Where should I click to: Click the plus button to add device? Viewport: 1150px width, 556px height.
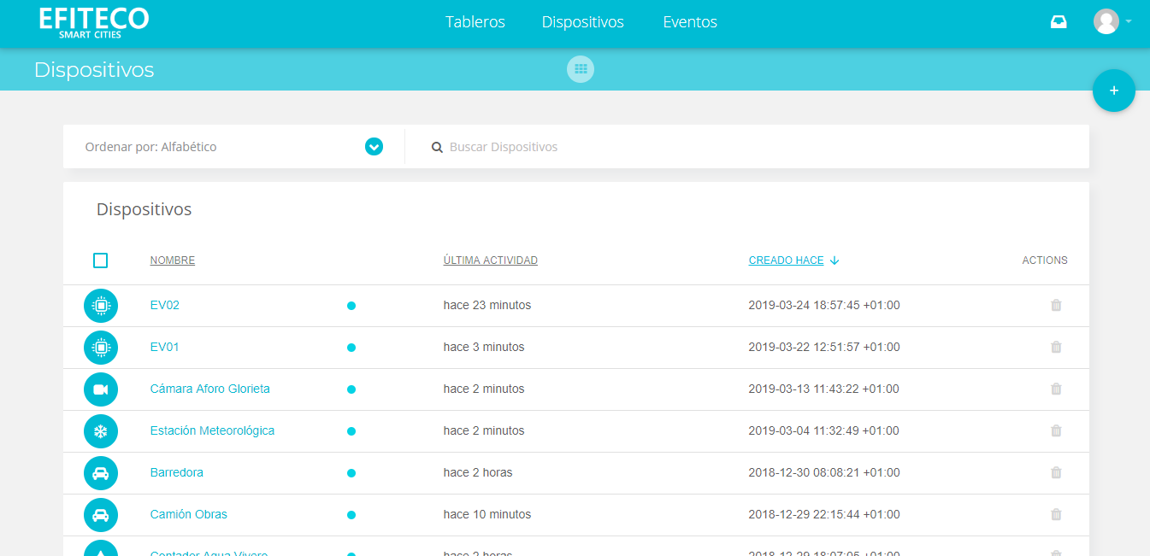[x=1113, y=90]
